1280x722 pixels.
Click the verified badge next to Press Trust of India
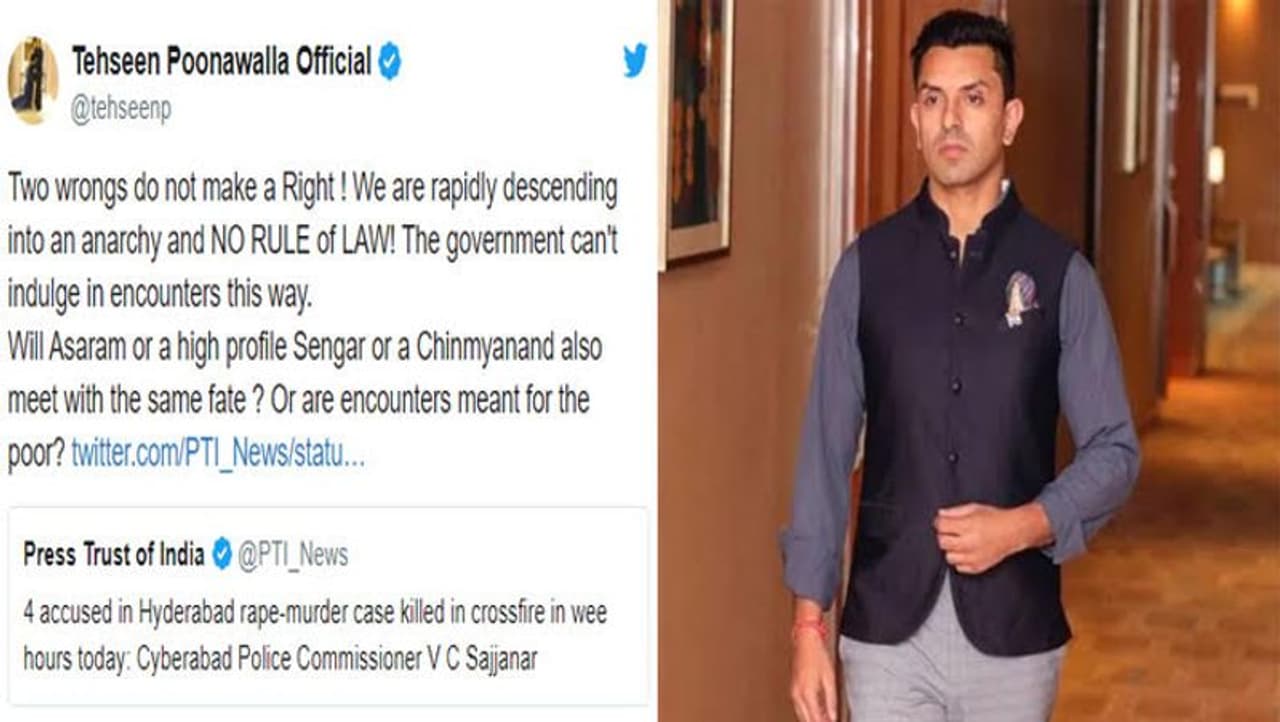pos(222,553)
